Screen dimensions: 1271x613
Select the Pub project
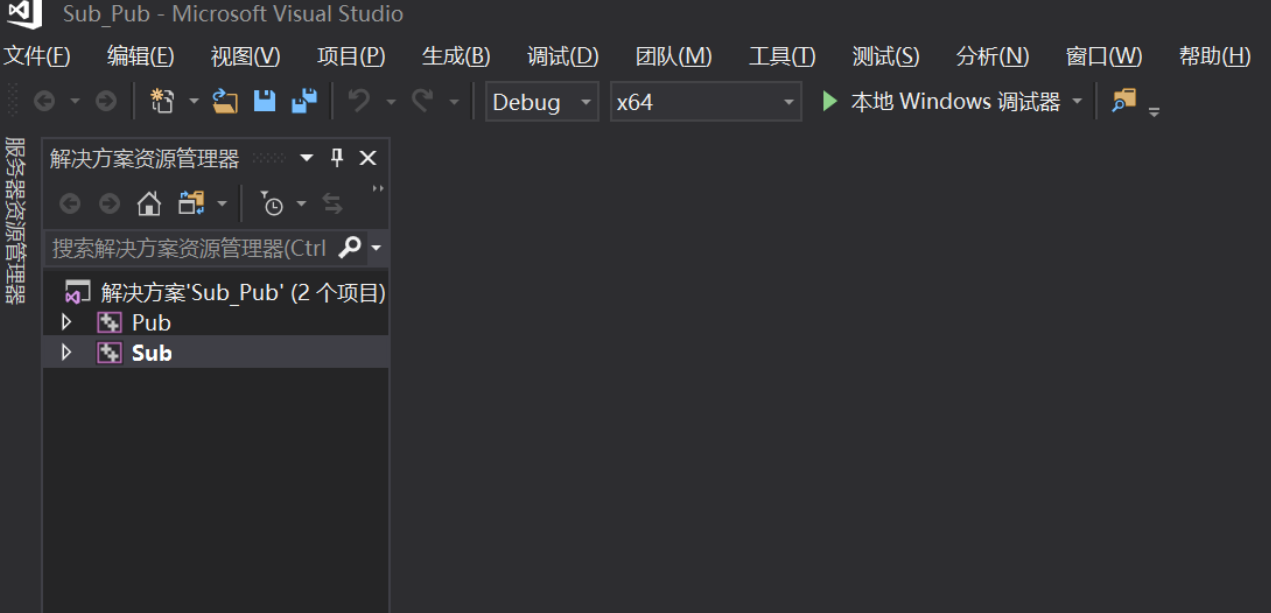pos(151,323)
